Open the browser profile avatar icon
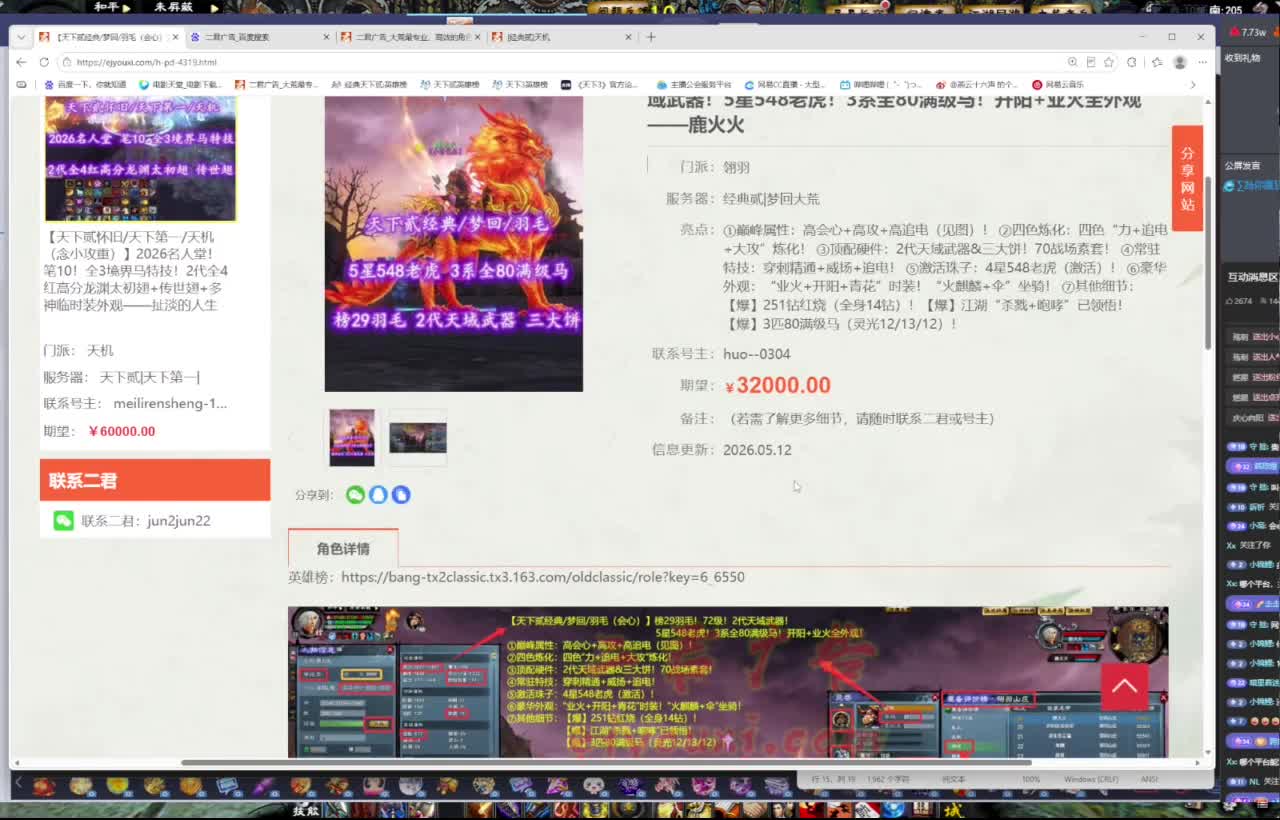Viewport: 1280px width, 820px height. [1180, 62]
